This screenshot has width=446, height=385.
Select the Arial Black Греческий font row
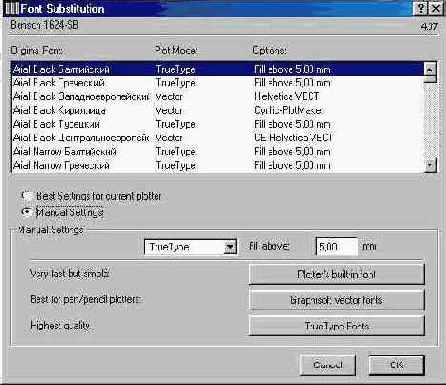[217, 83]
